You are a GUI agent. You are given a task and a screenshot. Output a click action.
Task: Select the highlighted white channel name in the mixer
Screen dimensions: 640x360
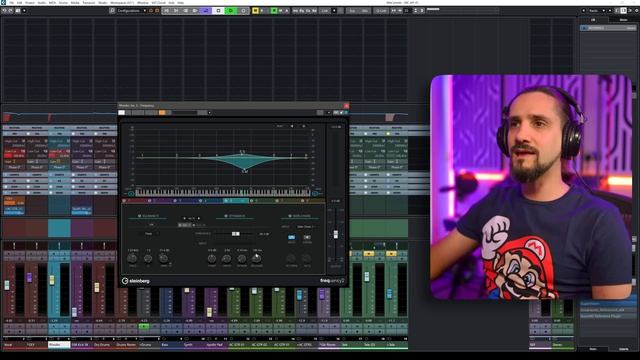(x=59, y=345)
